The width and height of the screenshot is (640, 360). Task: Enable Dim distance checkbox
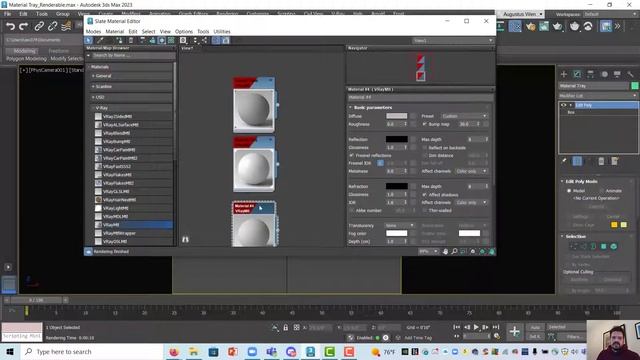pyautogui.click(x=424, y=156)
